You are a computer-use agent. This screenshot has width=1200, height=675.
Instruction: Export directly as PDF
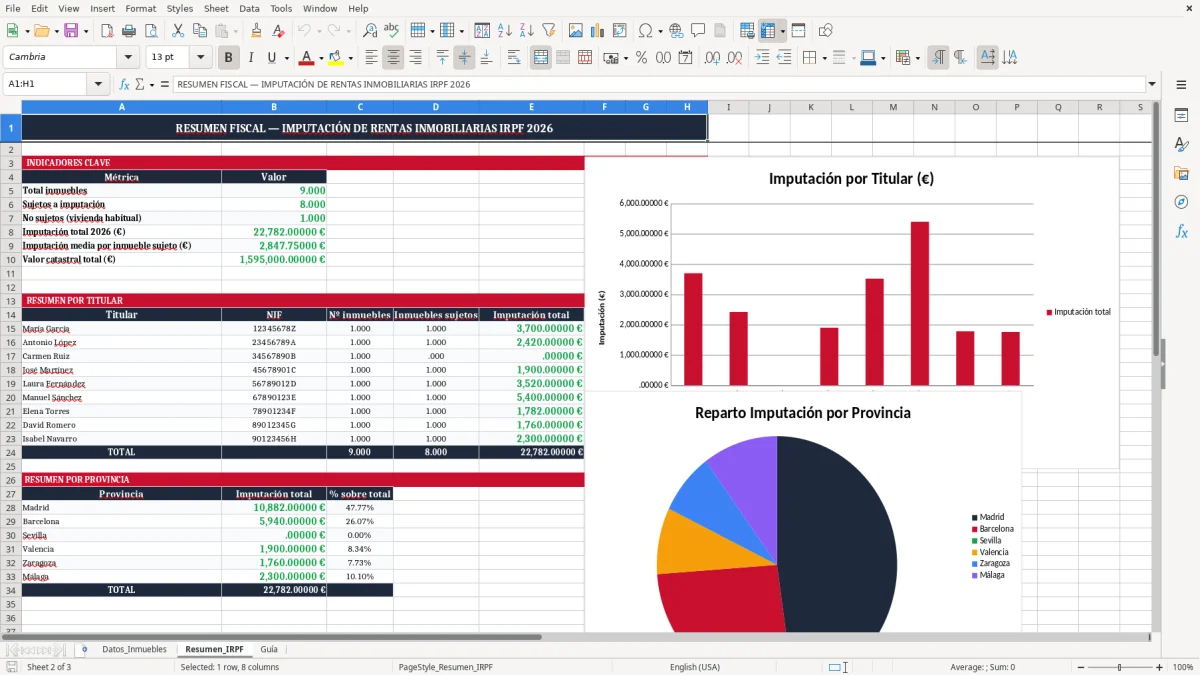point(107,31)
